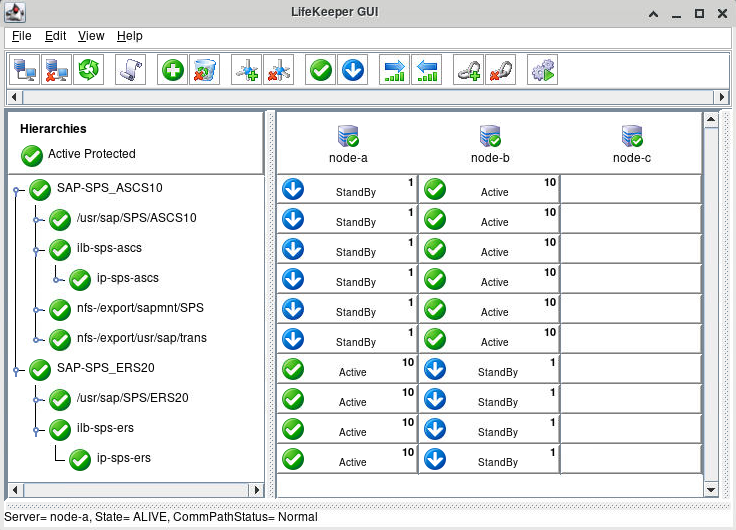Click the LifeKeeper application icon in title bar
The image size is (736, 530).
point(15,13)
